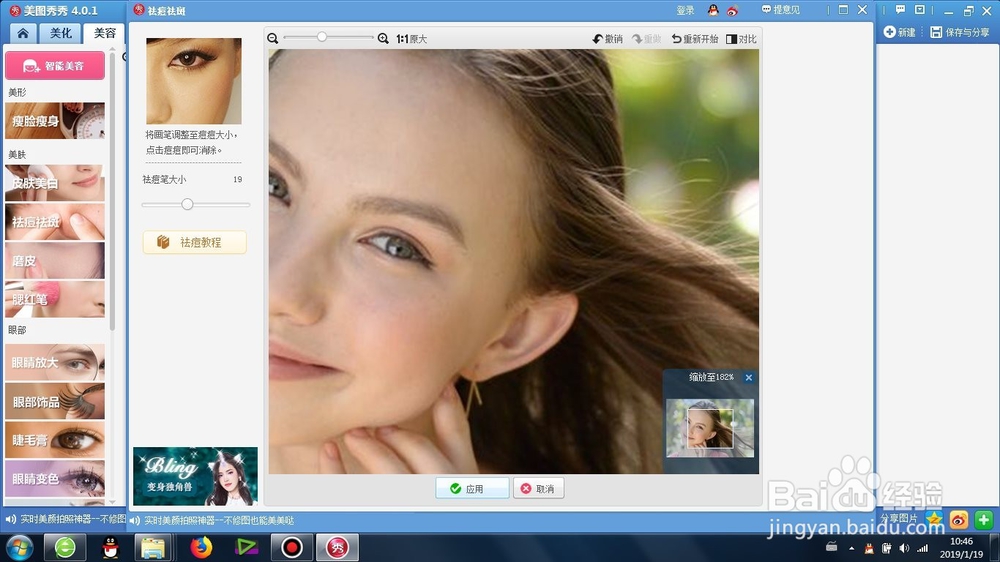Click the 重做 redo button
This screenshot has height=562, width=1000.
[x=646, y=39]
